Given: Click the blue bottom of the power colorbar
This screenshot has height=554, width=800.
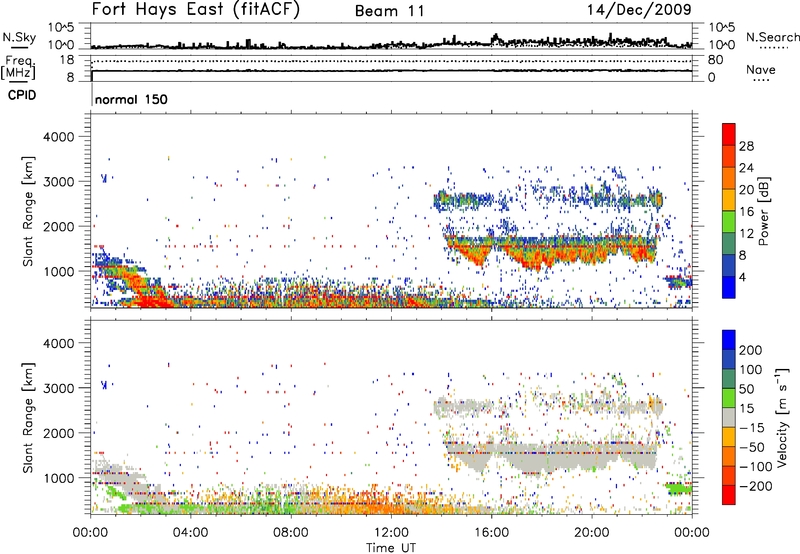Looking at the screenshot, I should coord(729,287).
